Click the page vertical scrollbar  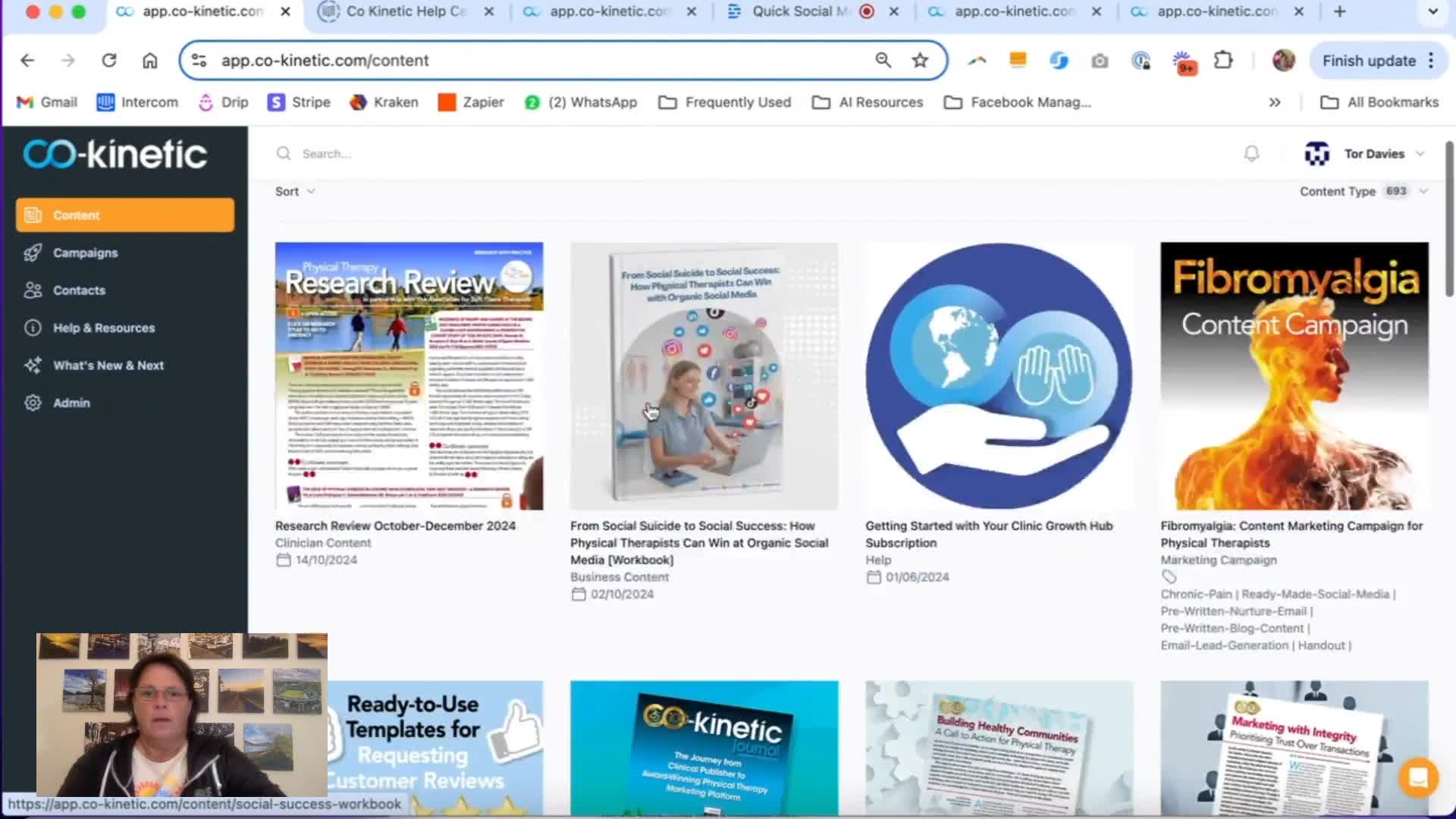pos(1449,218)
